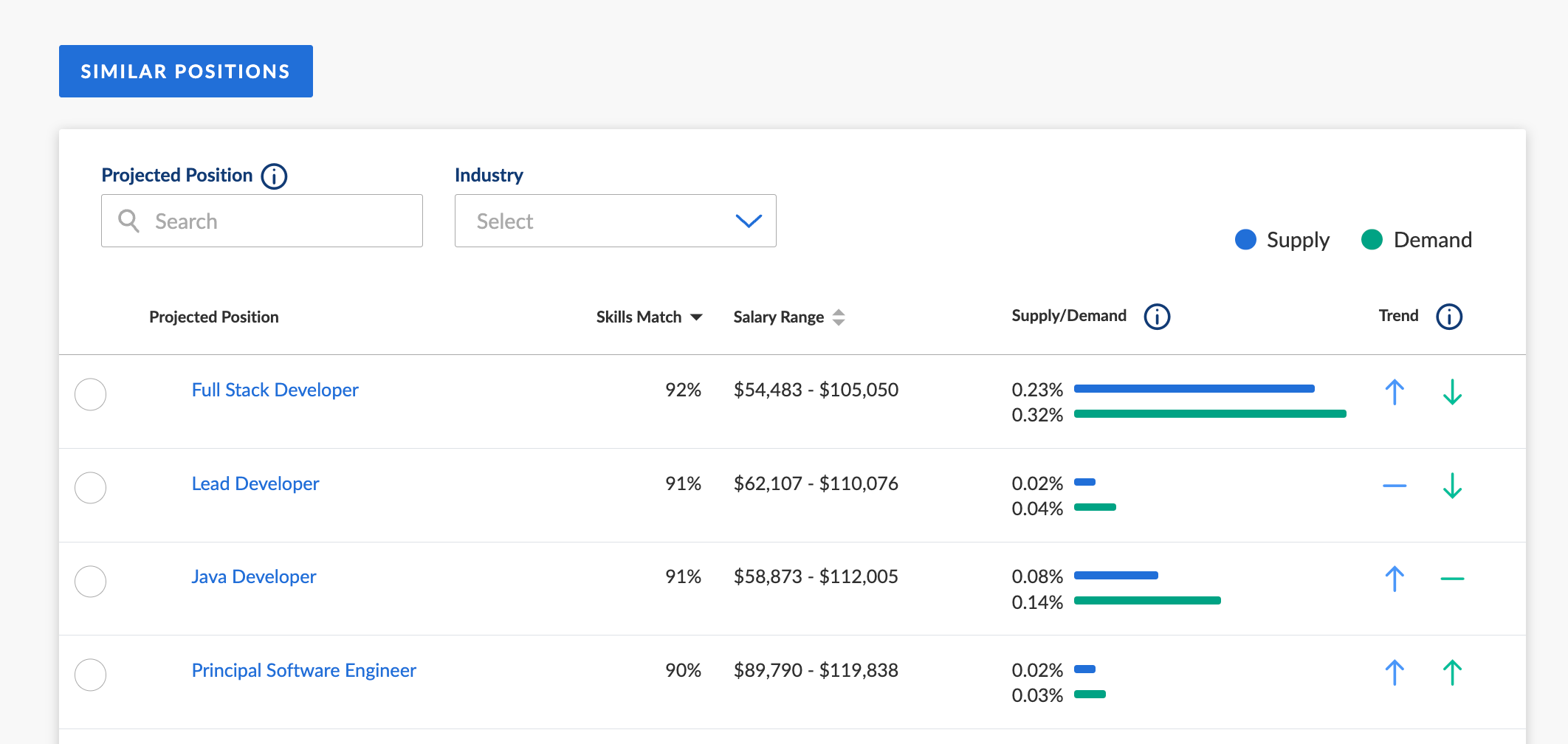
Task: Click Full Stack Developer 0.32% demand bar
Action: pyautogui.click(x=1210, y=414)
